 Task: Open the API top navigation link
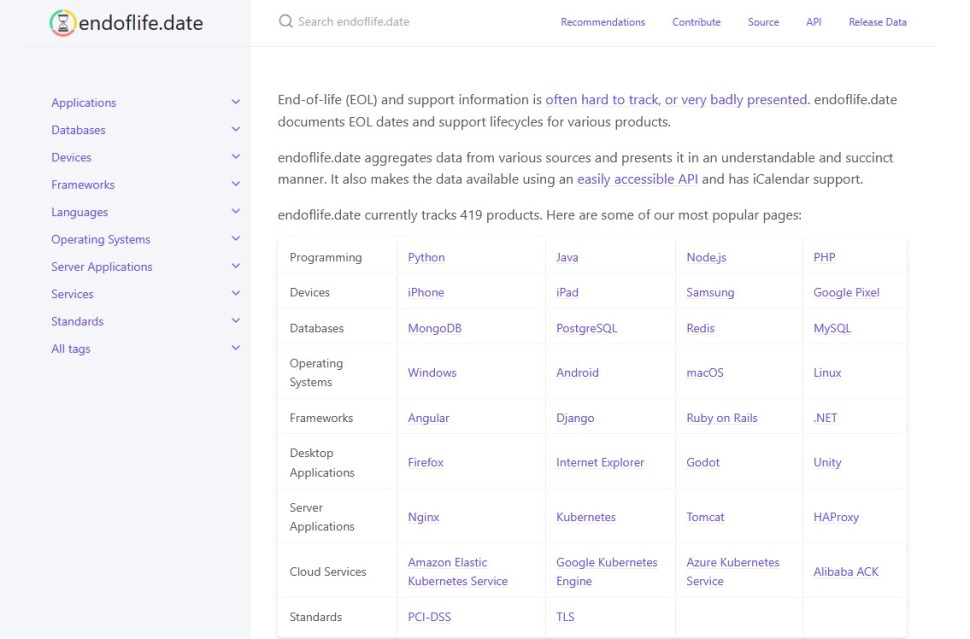pos(813,22)
